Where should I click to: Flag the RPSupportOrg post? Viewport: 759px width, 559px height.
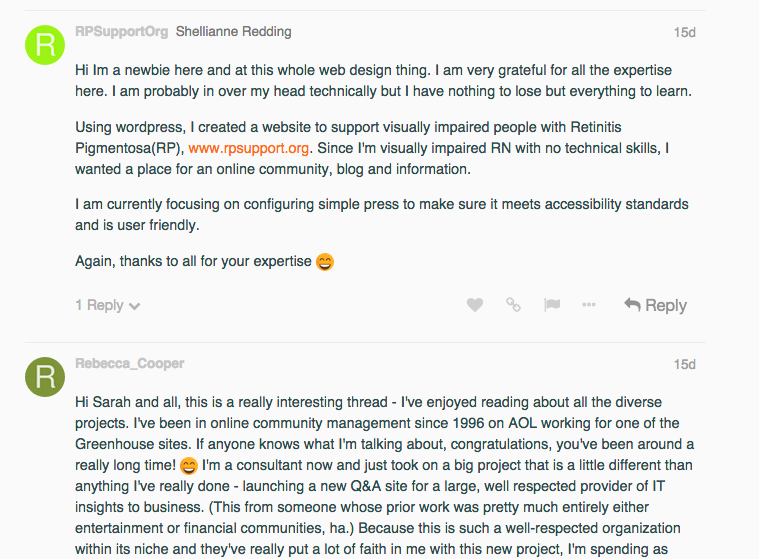[x=552, y=304]
